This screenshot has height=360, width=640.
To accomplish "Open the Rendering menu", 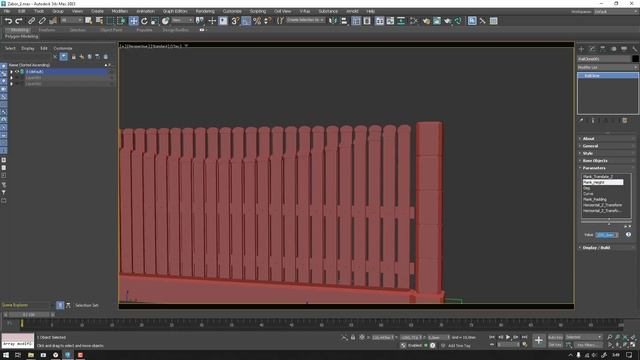I will pos(205,11).
